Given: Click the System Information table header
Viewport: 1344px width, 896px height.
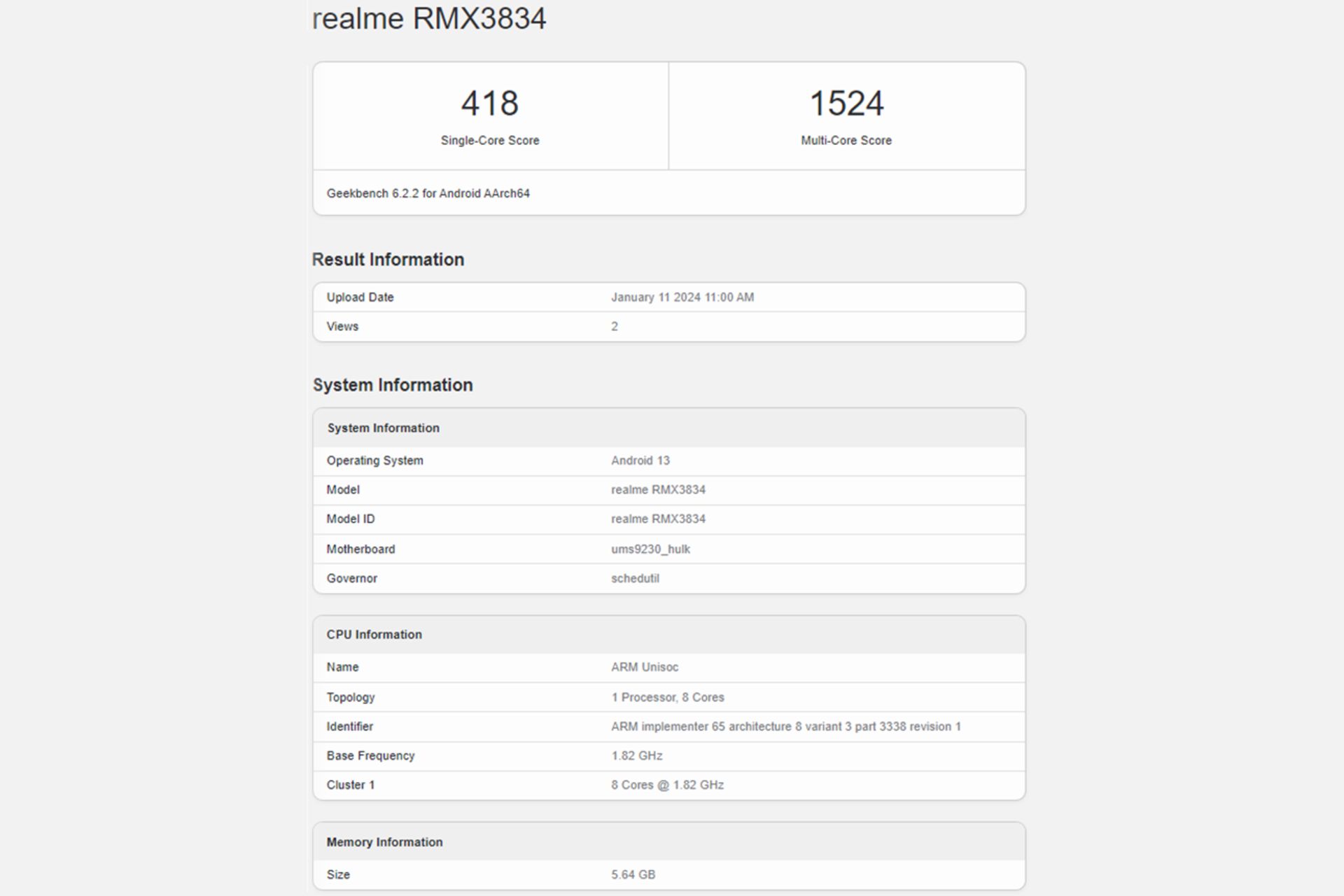Looking at the screenshot, I should (x=383, y=428).
